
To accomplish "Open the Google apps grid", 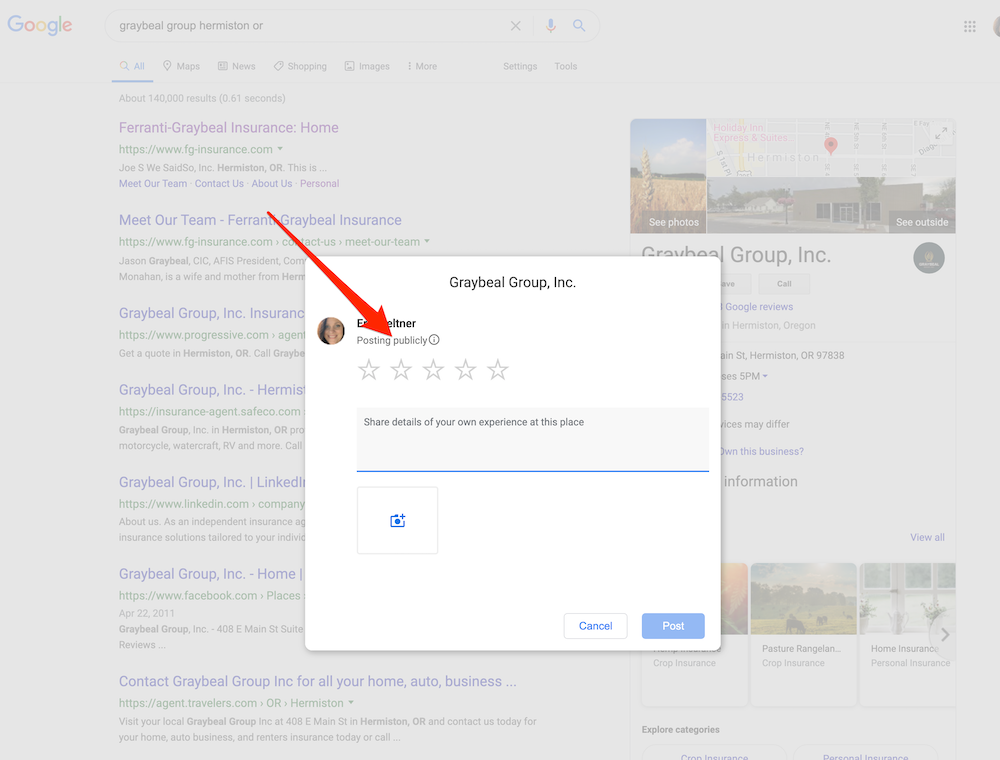I will click(x=969, y=26).
